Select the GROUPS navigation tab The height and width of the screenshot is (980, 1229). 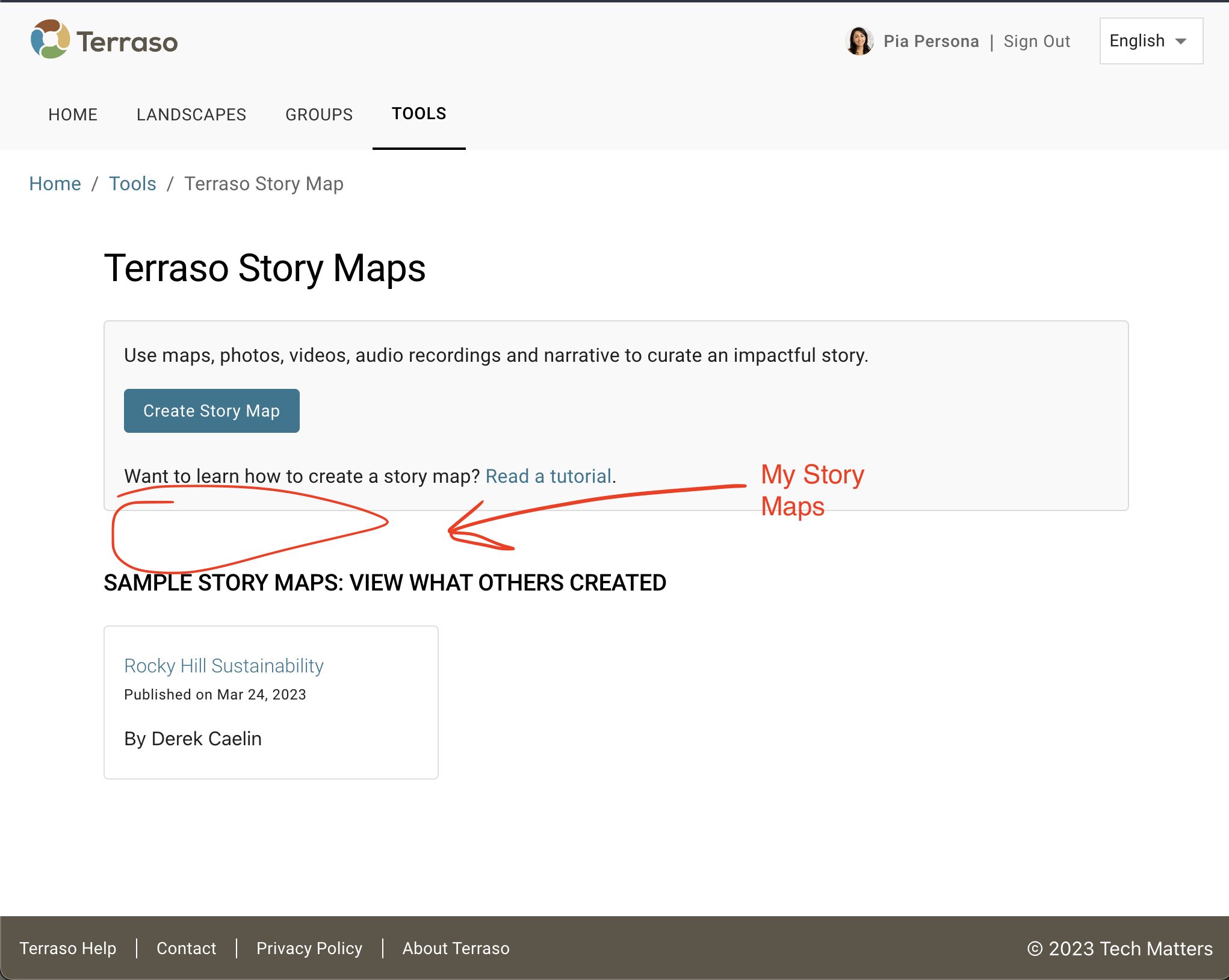pyautogui.click(x=319, y=114)
